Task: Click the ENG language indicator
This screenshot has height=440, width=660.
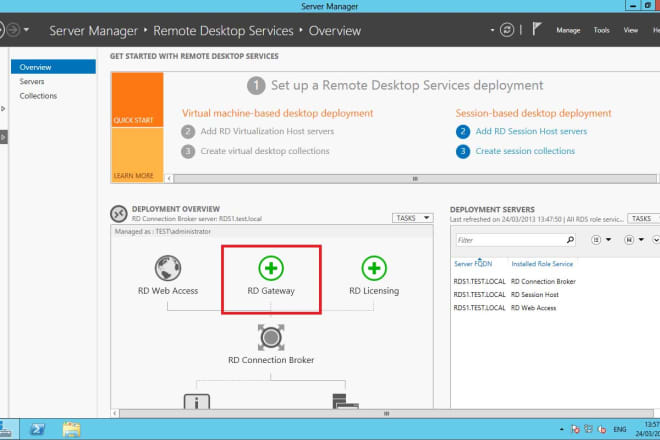Action: click(620, 429)
